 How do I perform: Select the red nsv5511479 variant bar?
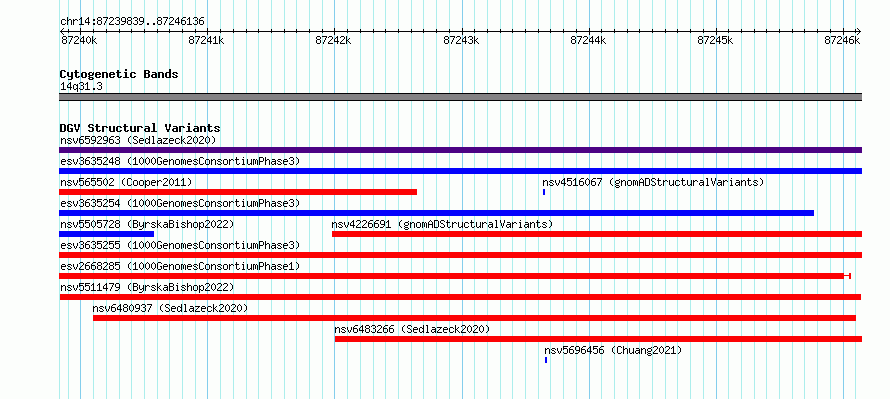pyautogui.click(x=460, y=297)
